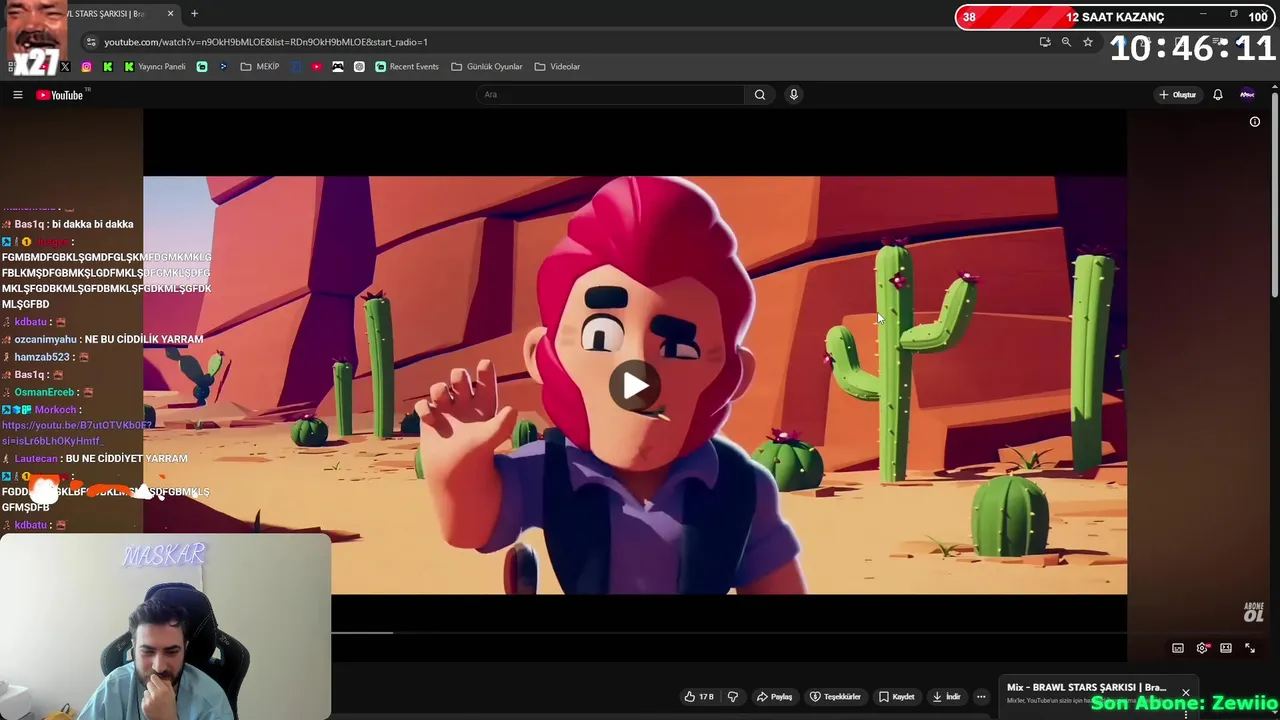Image resolution: width=1280 pixels, height=720 pixels.
Task: Toggle theater mode in player
Action: pyautogui.click(x=1226, y=648)
